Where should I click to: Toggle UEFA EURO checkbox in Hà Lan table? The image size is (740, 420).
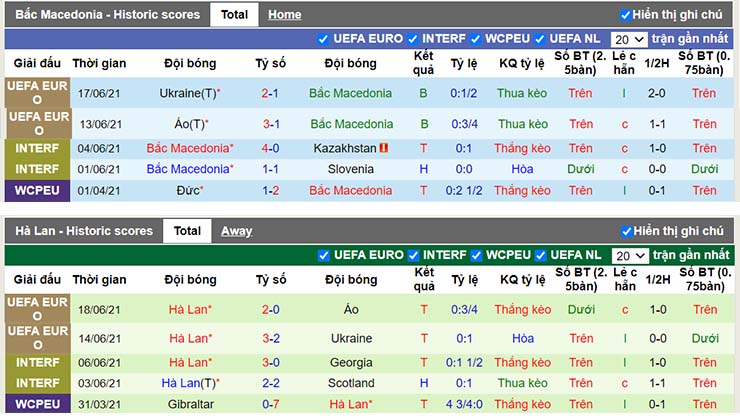tap(324, 256)
